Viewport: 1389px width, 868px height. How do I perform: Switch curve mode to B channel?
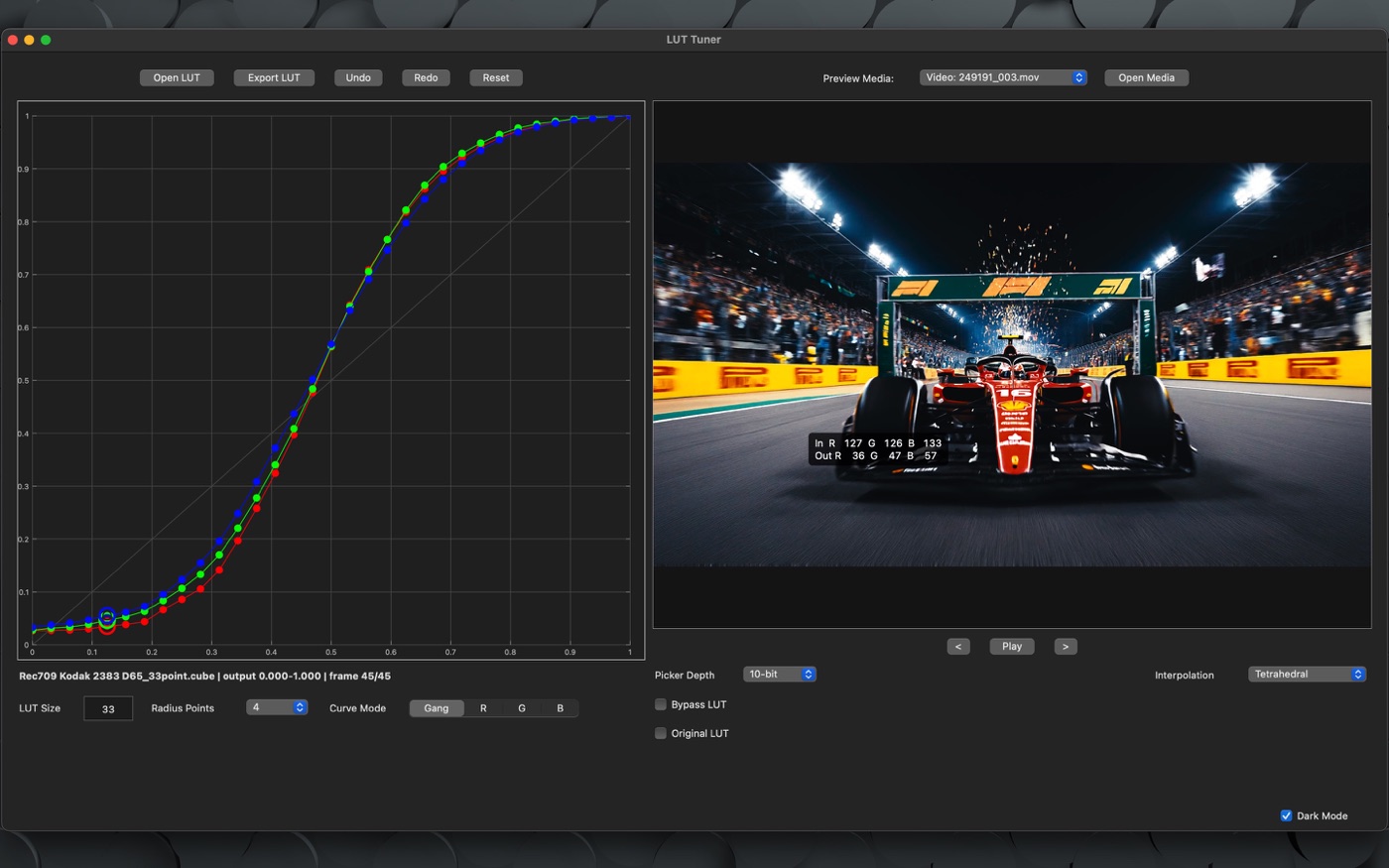point(560,708)
